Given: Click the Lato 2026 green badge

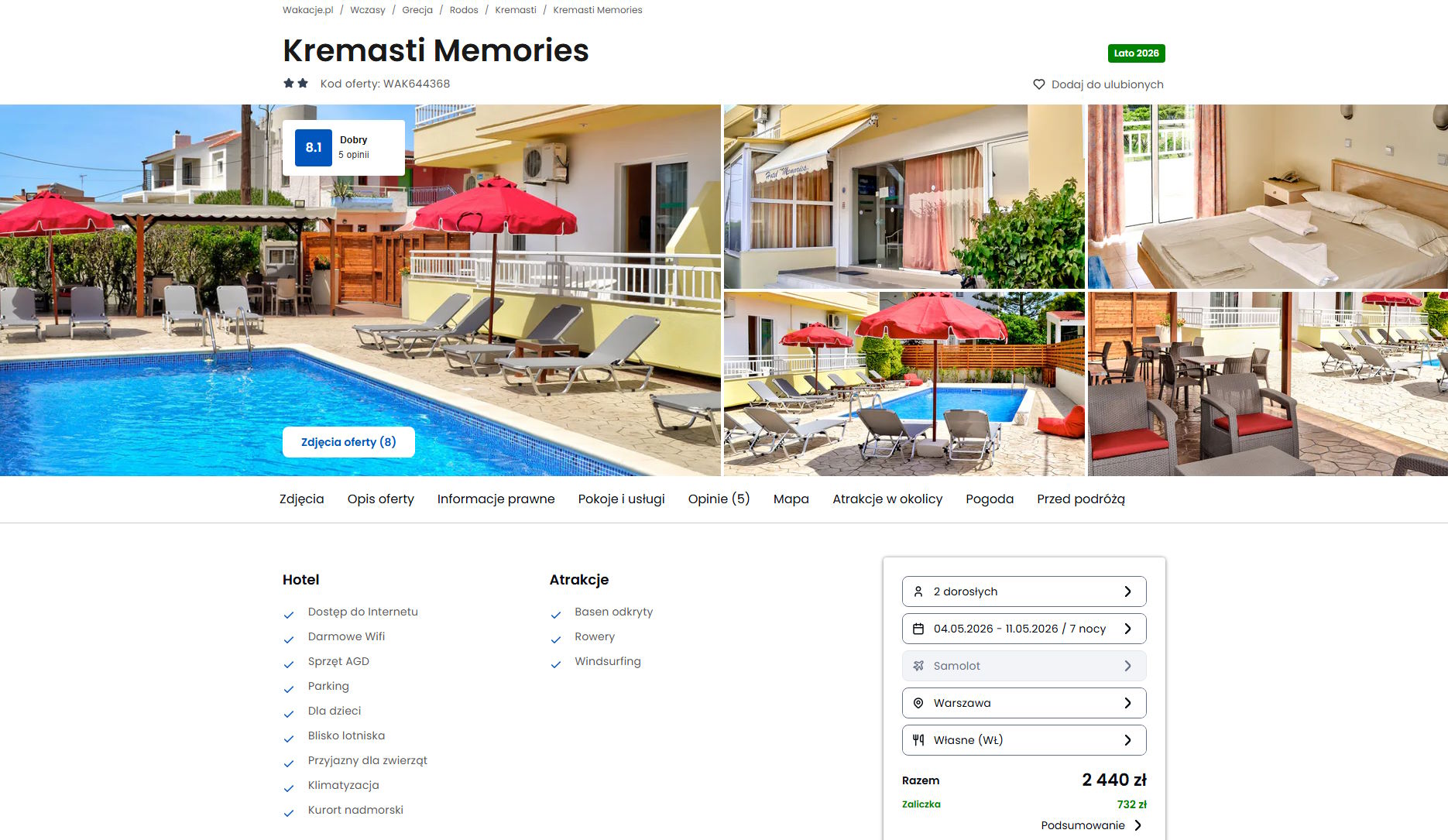Looking at the screenshot, I should click(1136, 53).
